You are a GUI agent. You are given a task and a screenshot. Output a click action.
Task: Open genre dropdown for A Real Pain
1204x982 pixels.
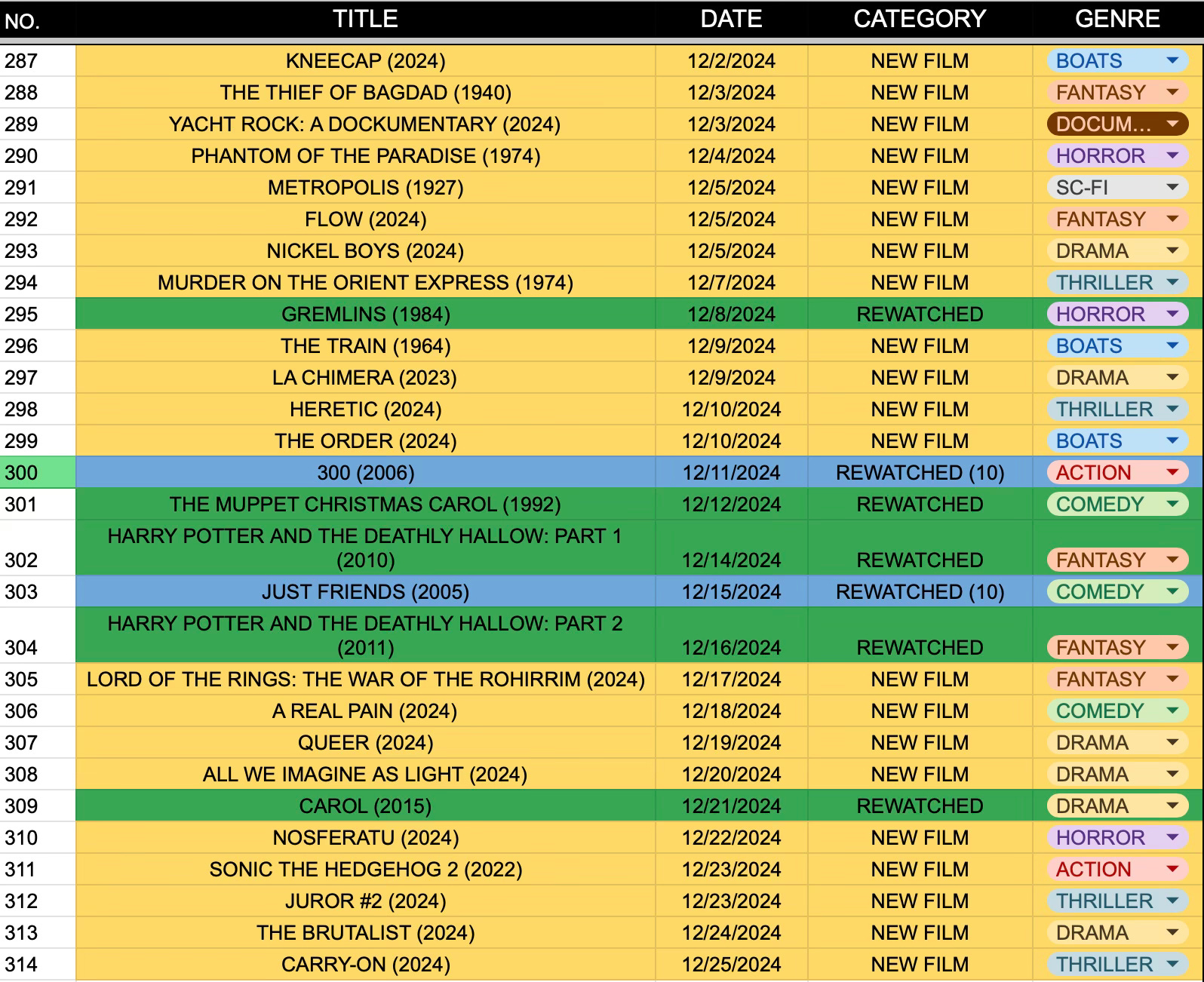(1117, 711)
